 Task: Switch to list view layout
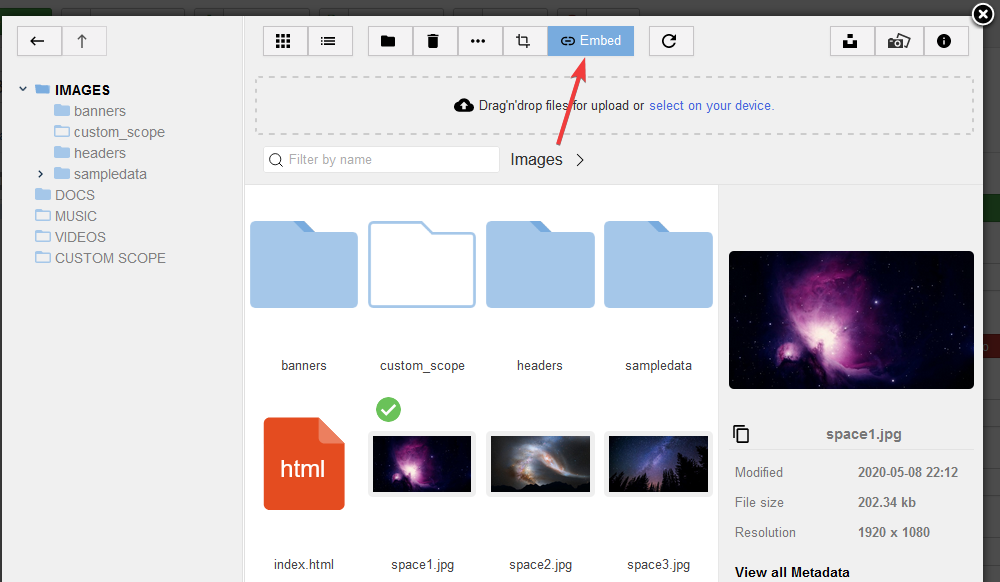pos(329,41)
